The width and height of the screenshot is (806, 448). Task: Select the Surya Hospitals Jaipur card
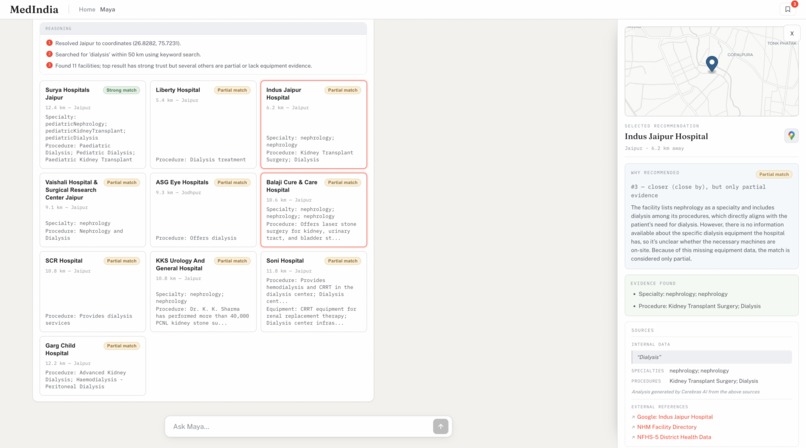click(x=93, y=124)
